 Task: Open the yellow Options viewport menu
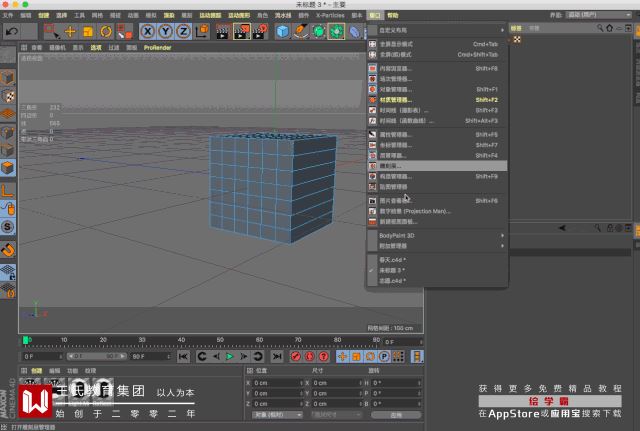tap(96, 48)
